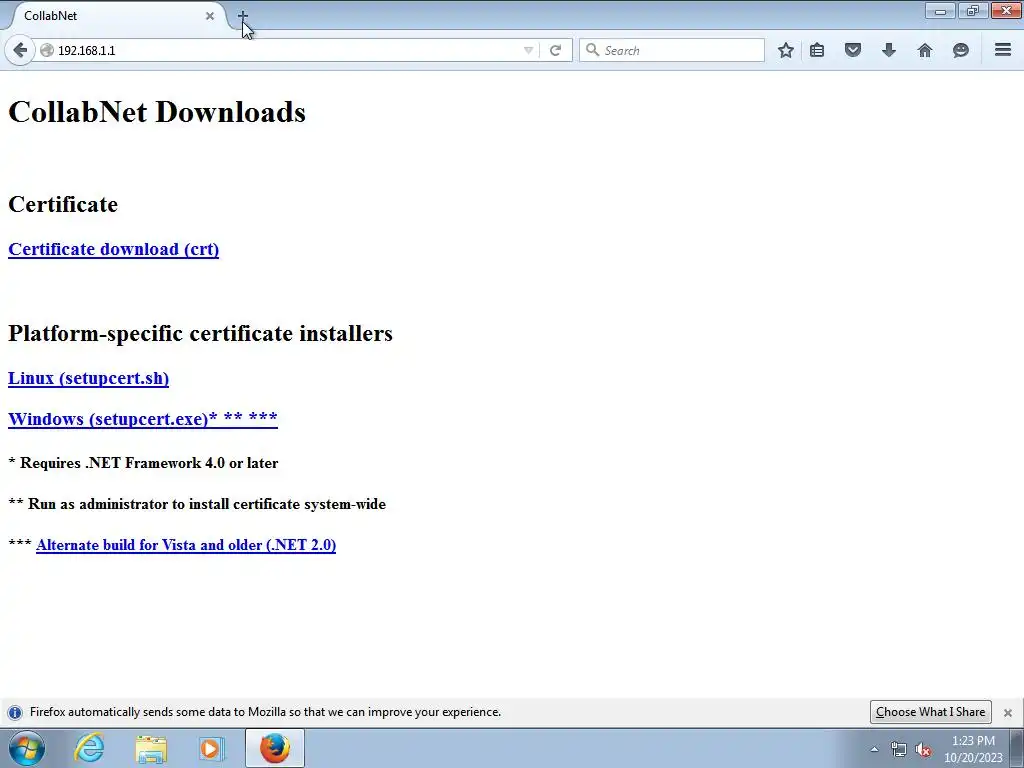Minimize the Firefox window
The height and width of the screenshot is (768, 1024).
(x=940, y=10)
